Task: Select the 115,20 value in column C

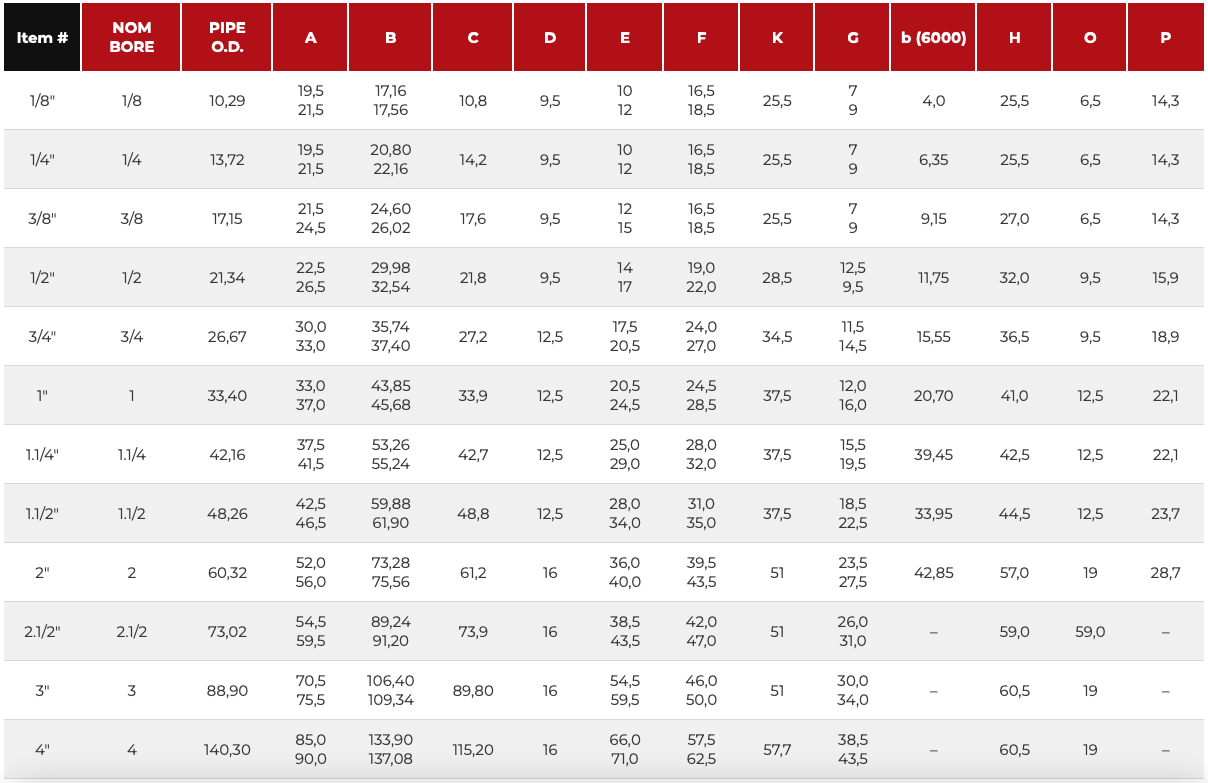Action: pyautogui.click(x=473, y=750)
